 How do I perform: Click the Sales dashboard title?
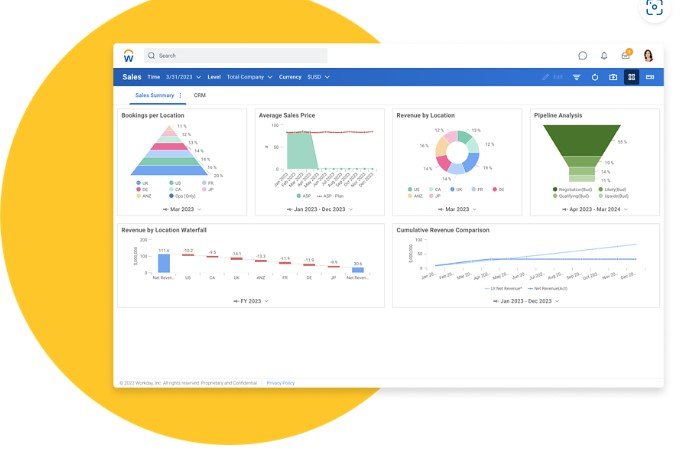132,77
